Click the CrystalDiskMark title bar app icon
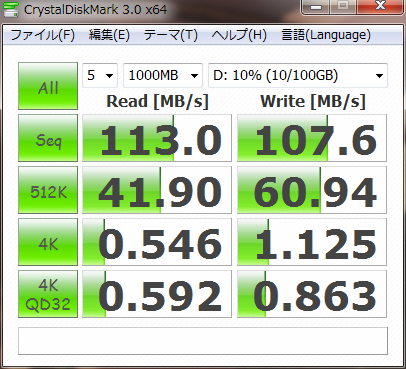 (x=10, y=9)
